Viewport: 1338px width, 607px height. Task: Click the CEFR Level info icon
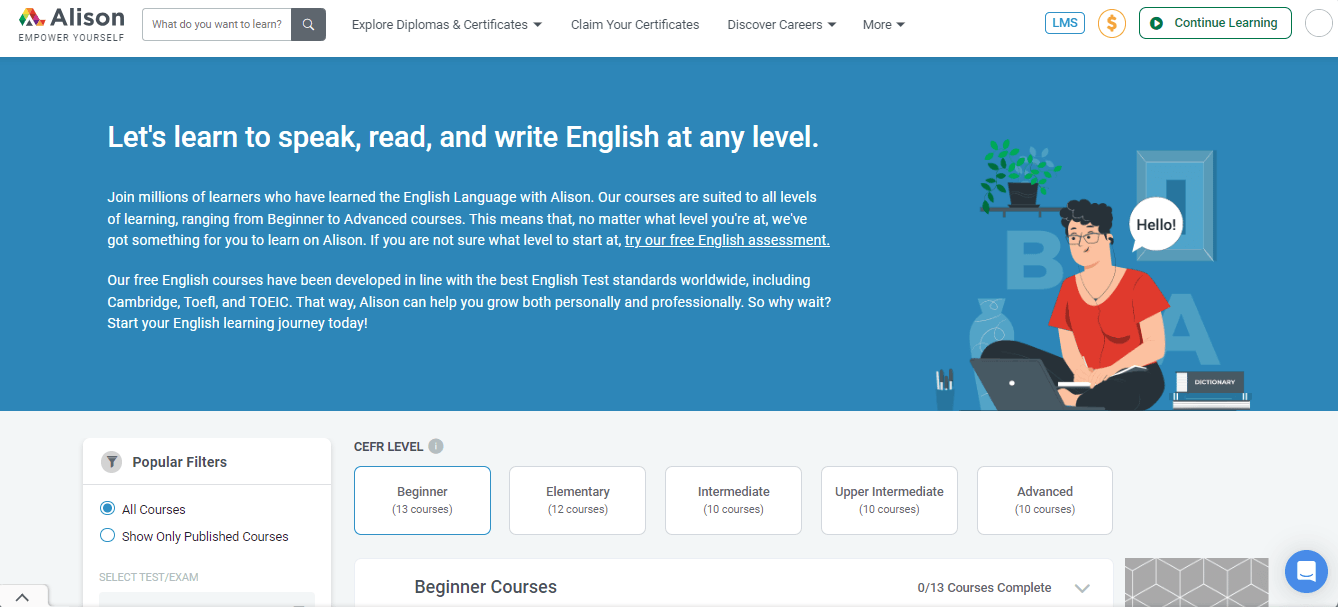pyautogui.click(x=436, y=447)
